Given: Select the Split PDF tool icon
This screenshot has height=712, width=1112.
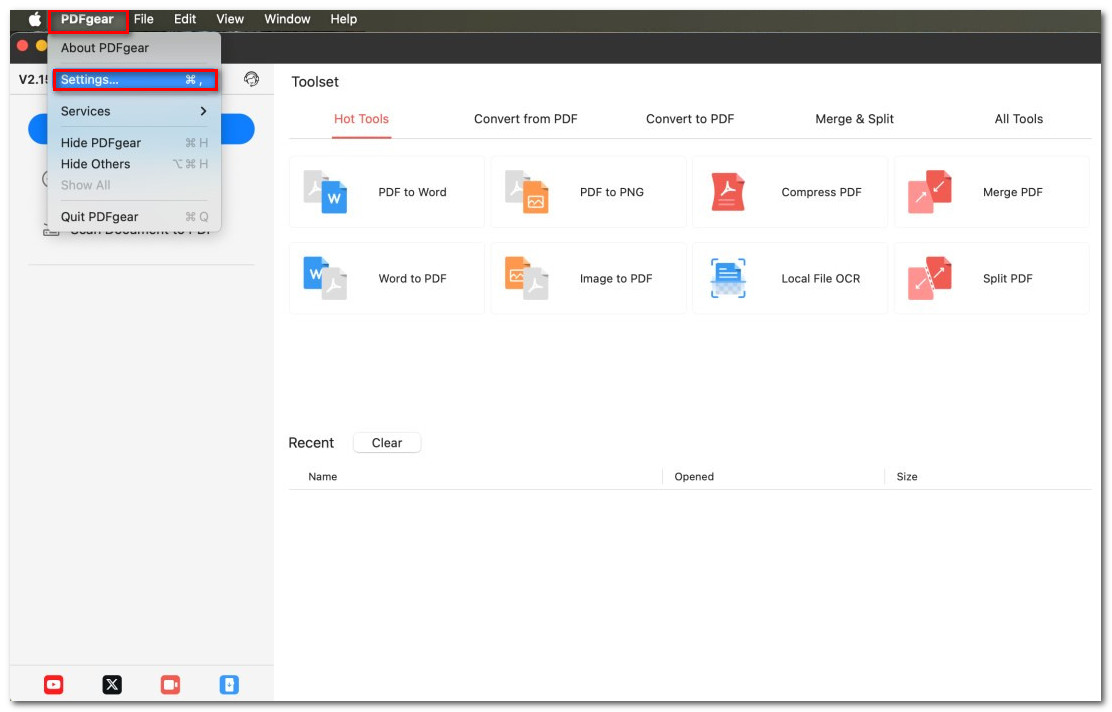Looking at the screenshot, I should [x=929, y=278].
